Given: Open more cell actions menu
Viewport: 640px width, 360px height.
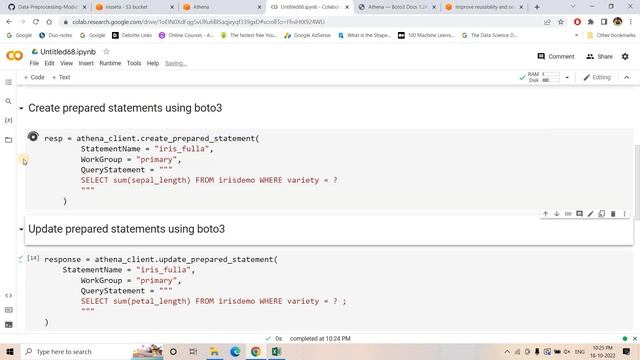Looking at the screenshot, I should pyautogui.click(x=624, y=214).
